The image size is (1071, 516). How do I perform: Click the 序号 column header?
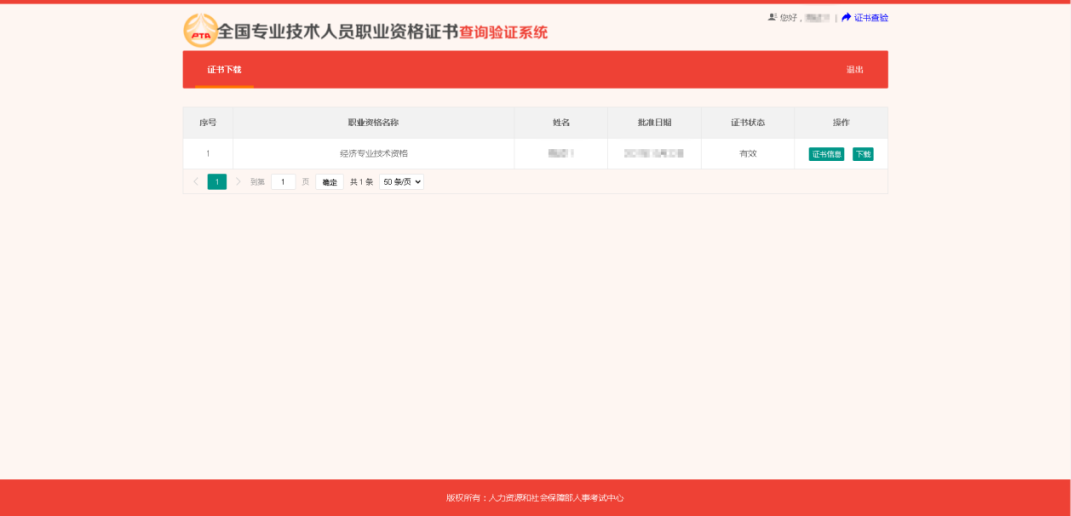click(208, 123)
